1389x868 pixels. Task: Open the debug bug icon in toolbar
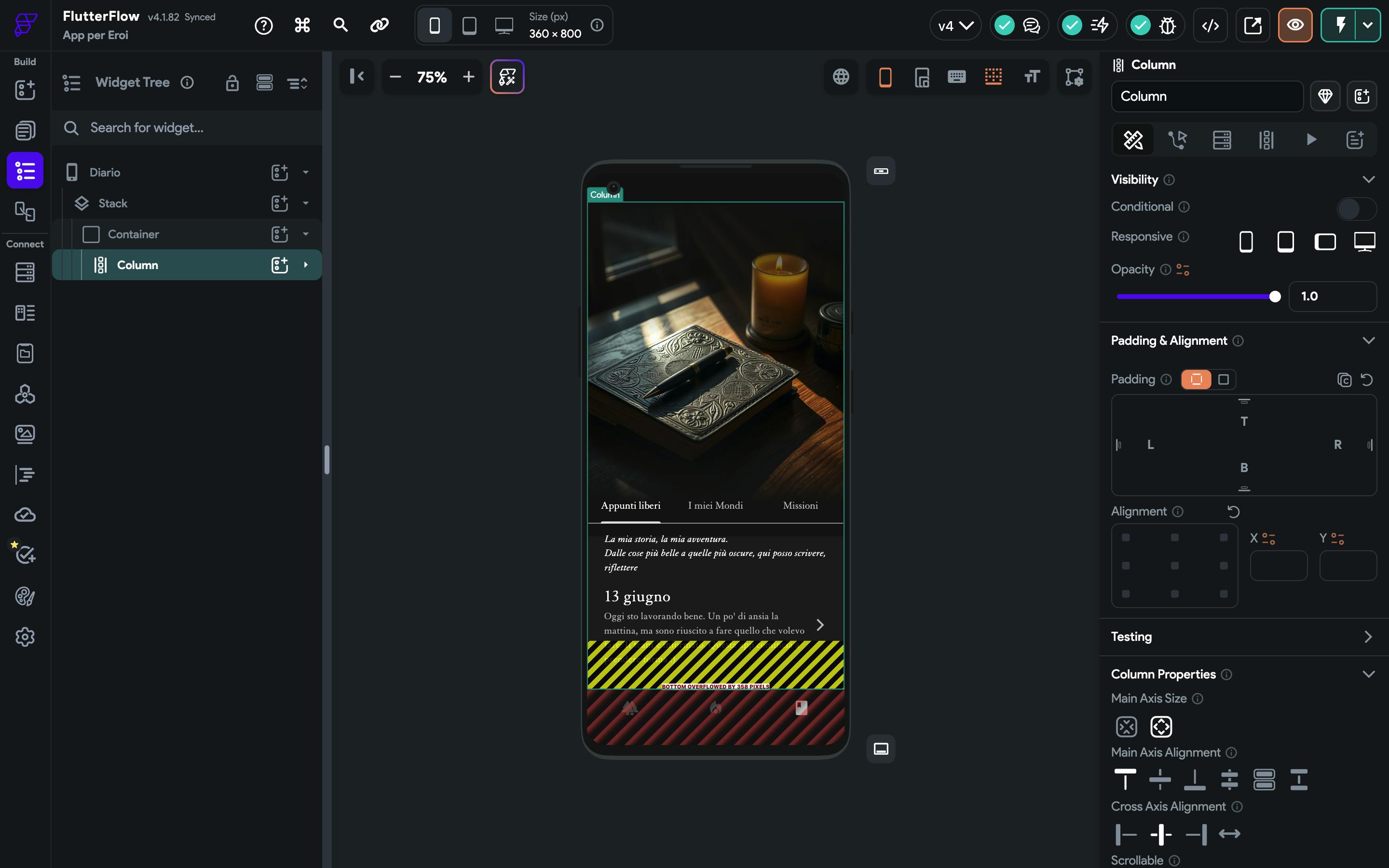point(1168,25)
